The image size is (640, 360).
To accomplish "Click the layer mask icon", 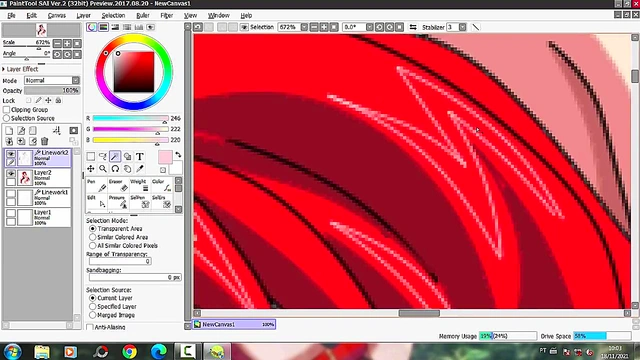I will click(x=73, y=131).
